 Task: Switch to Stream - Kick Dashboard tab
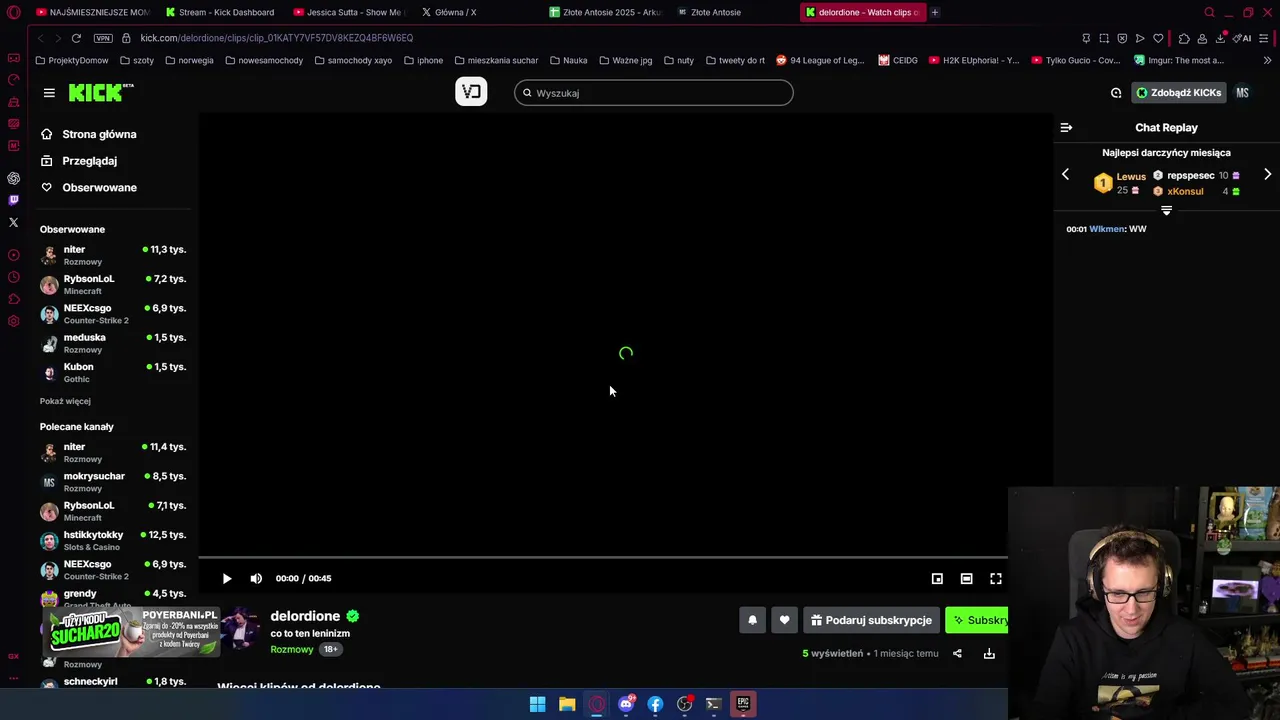point(220,12)
